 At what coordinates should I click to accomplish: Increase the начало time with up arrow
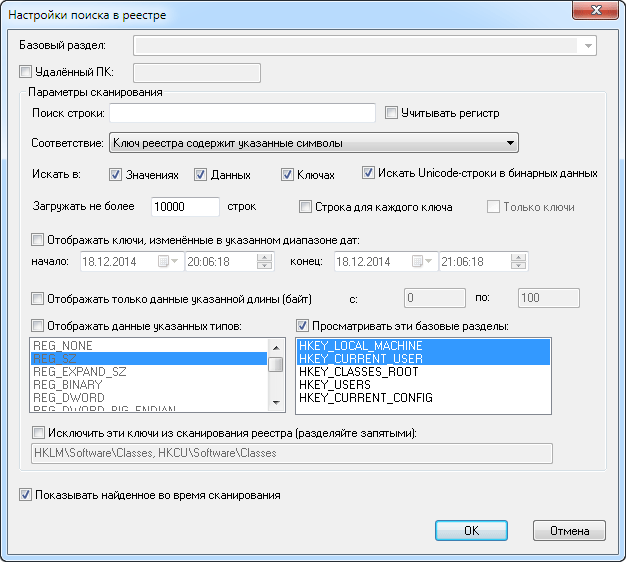[x=264, y=257]
